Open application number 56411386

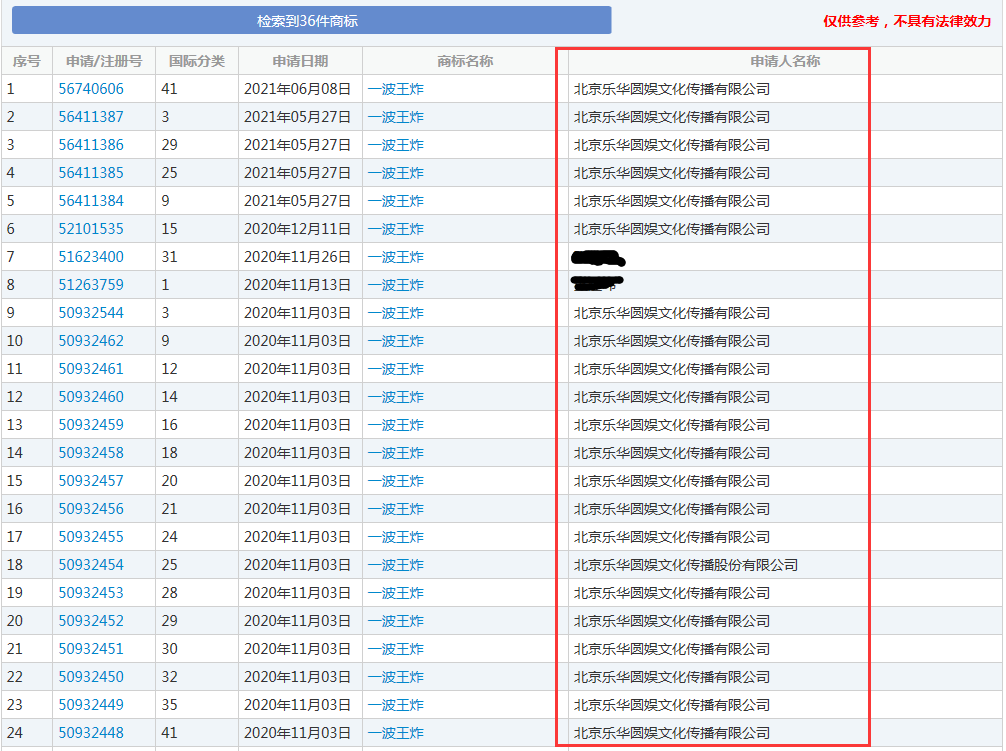click(x=91, y=145)
